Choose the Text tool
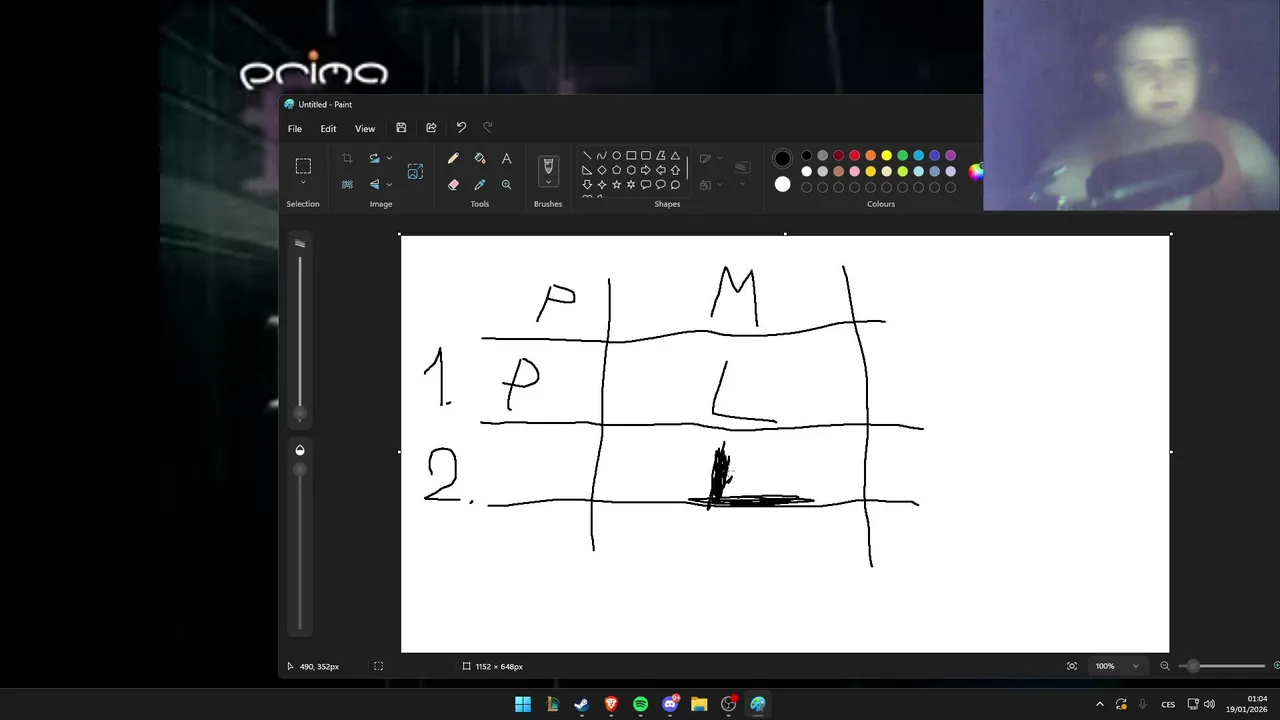 click(x=506, y=158)
